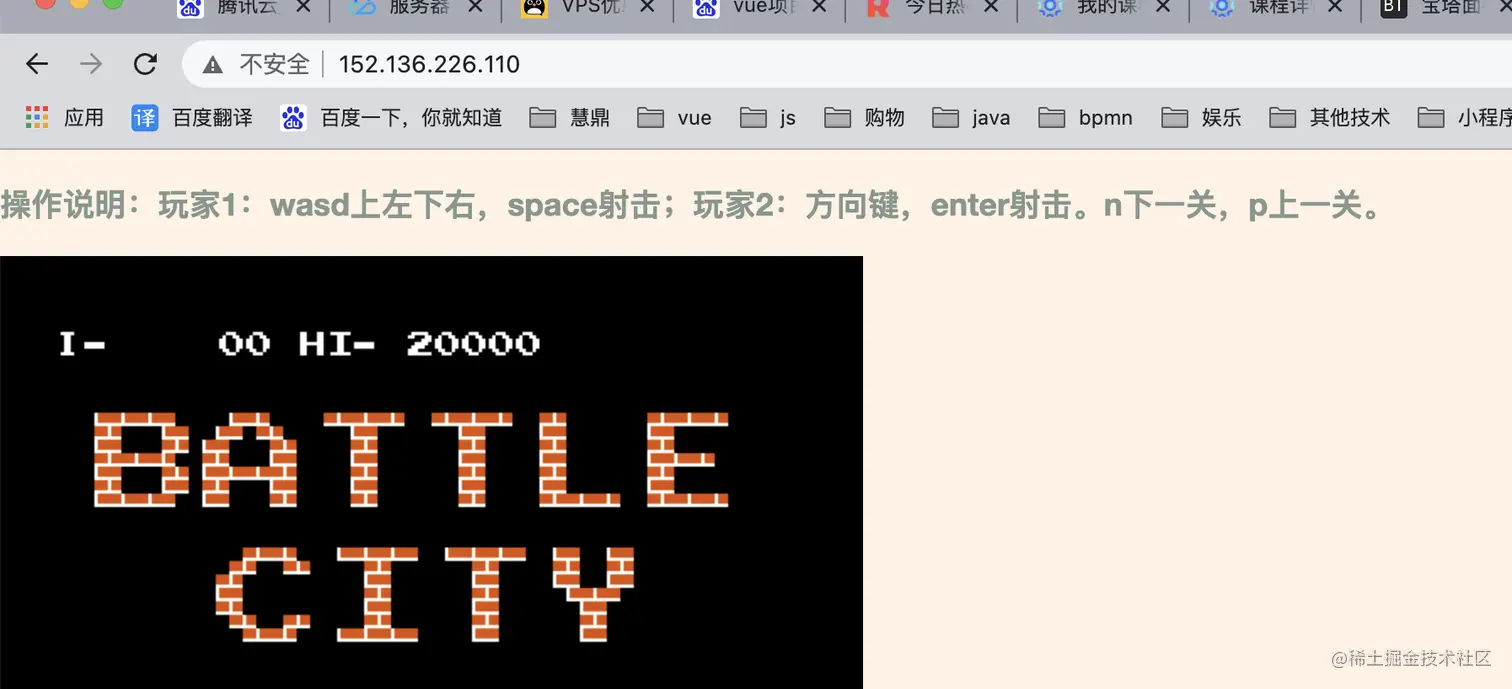Close the vue项 tab
The image size is (1512, 689).
820,8
